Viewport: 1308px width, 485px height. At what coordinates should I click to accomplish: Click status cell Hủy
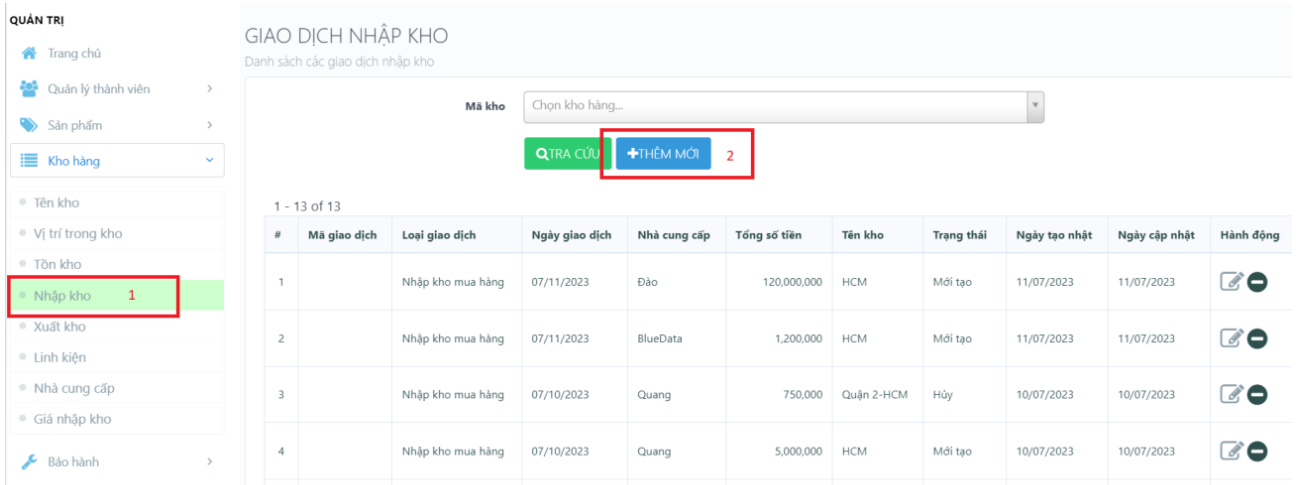pos(943,395)
